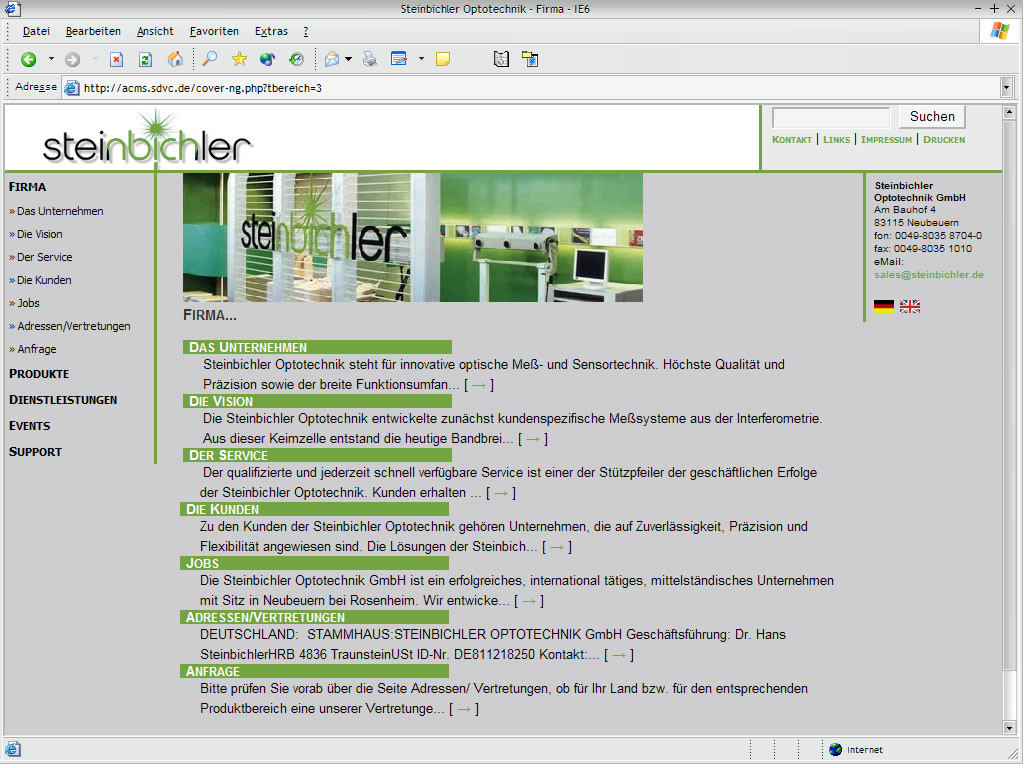Open the Extras menu
This screenshot has height=768, width=1024.
coord(271,31)
